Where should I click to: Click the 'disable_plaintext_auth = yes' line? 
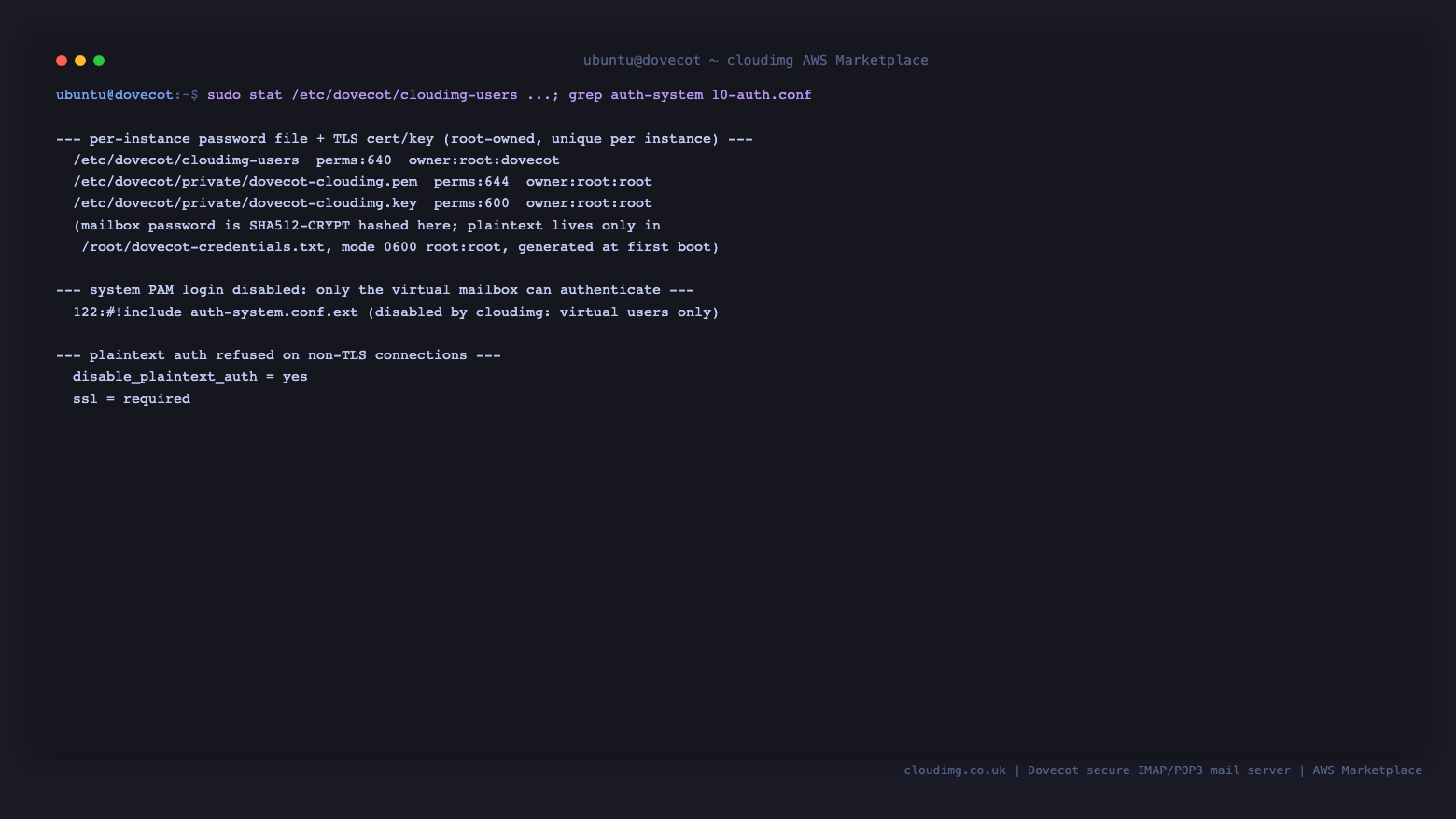[x=190, y=377]
